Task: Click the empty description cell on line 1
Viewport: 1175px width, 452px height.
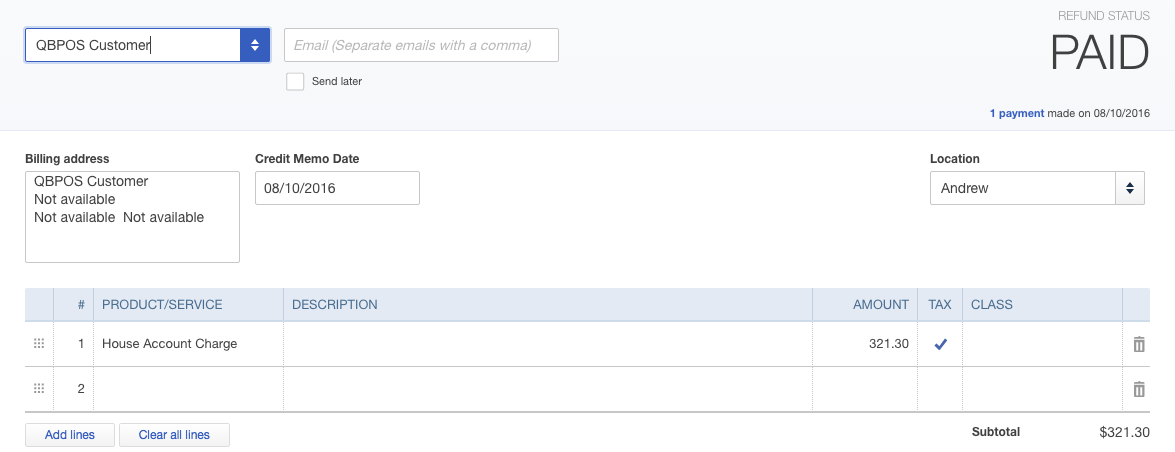Action: [548, 344]
